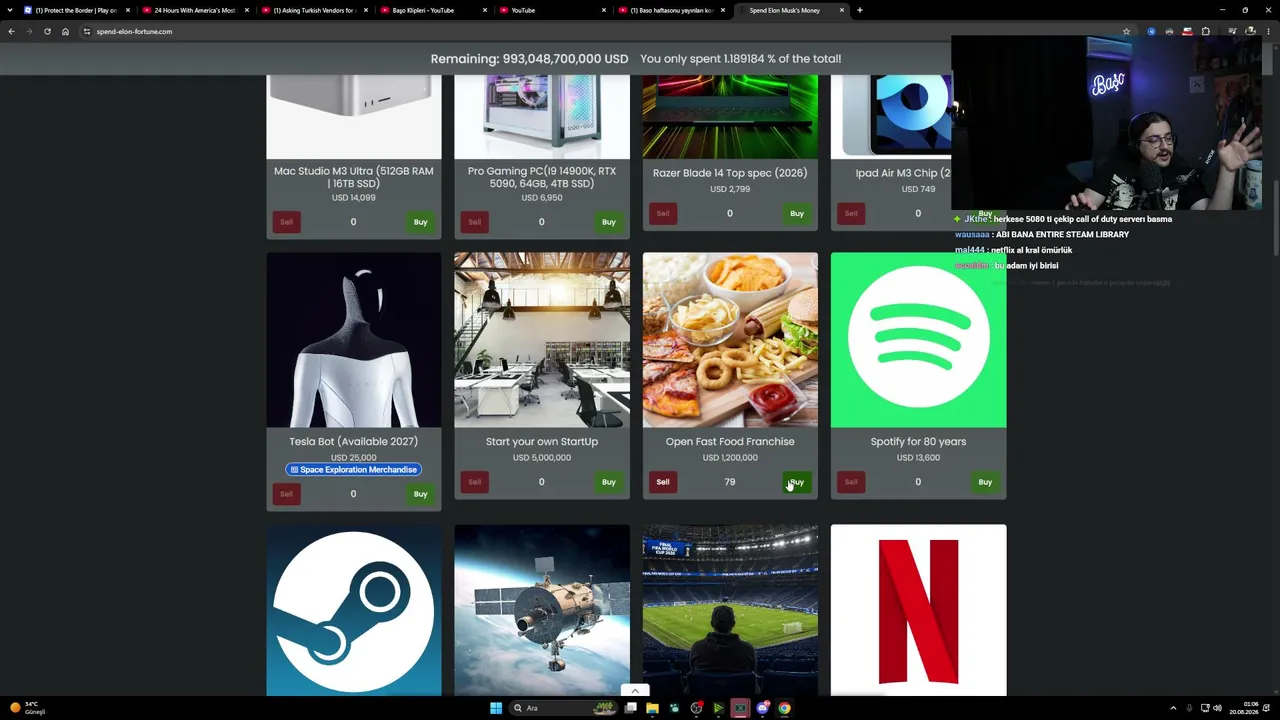Image resolution: width=1280 pixels, height=720 pixels.
Task: Sell a Mac Studio M3 Ultra
Action: tap(286, 222)
